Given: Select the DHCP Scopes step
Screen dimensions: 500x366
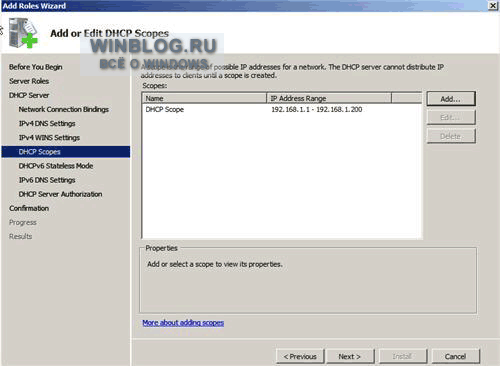Looking at the screenshot, I should pos(66,152).
